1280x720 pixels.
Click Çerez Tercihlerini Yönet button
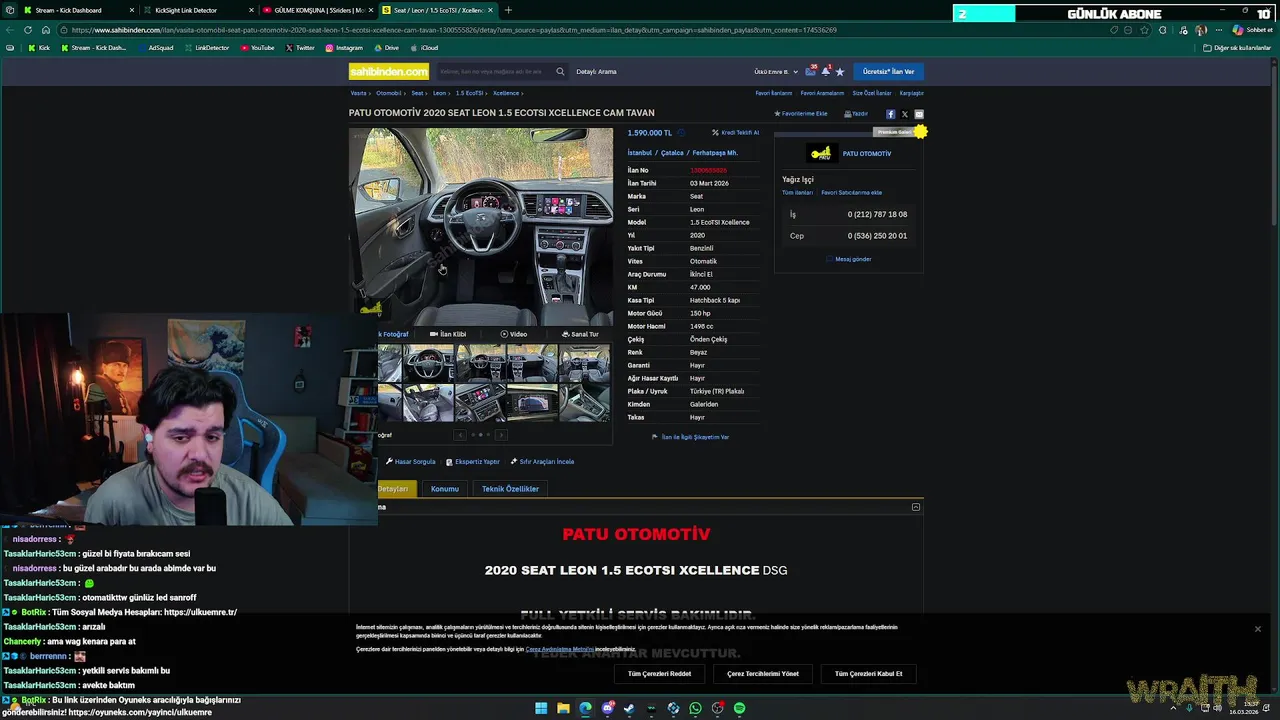point(763,674)
